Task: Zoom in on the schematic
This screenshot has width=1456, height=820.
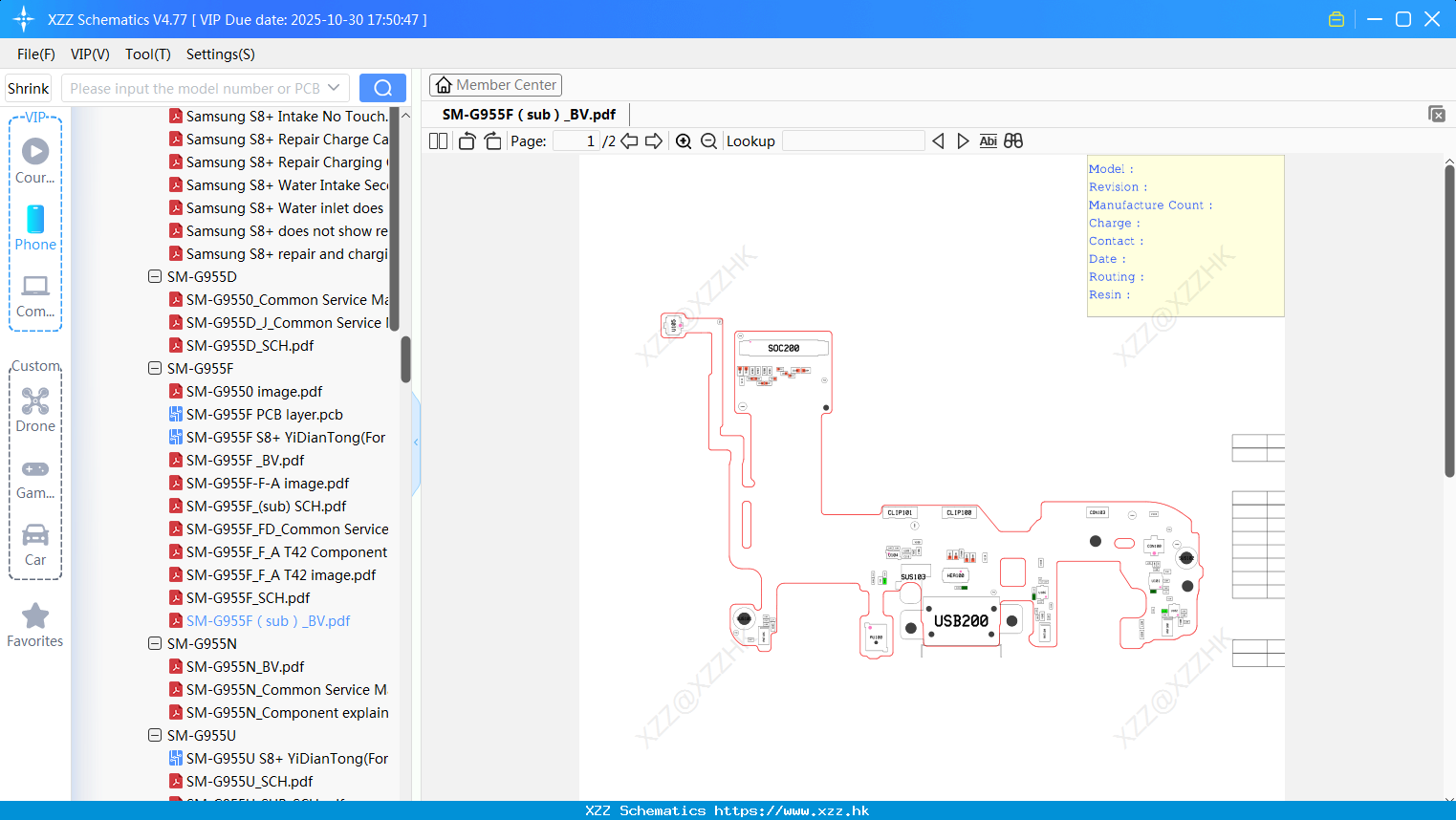Action: pos(684,140)
